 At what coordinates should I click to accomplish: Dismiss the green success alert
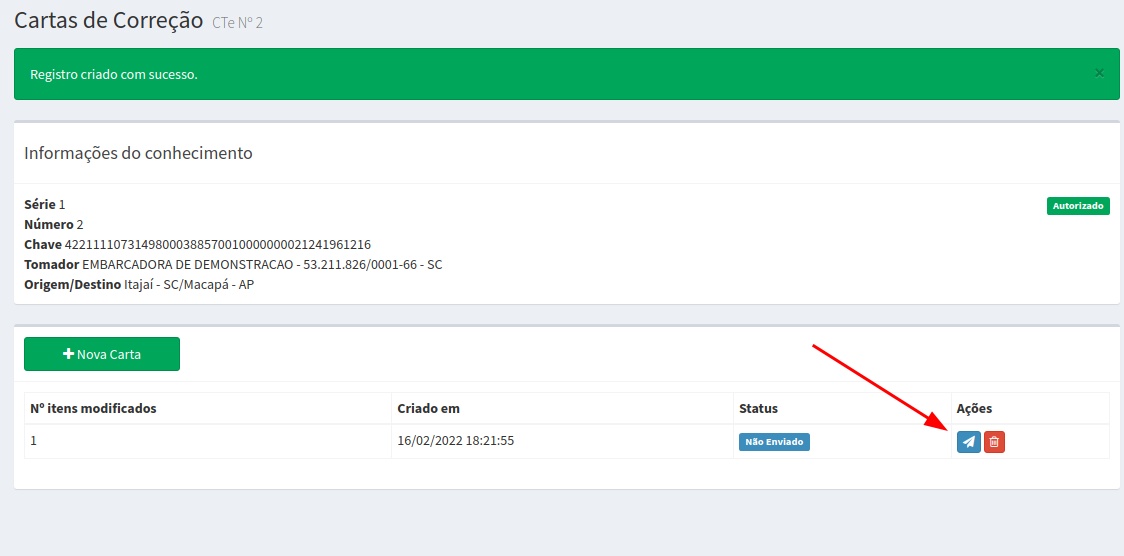[1099, 73]
